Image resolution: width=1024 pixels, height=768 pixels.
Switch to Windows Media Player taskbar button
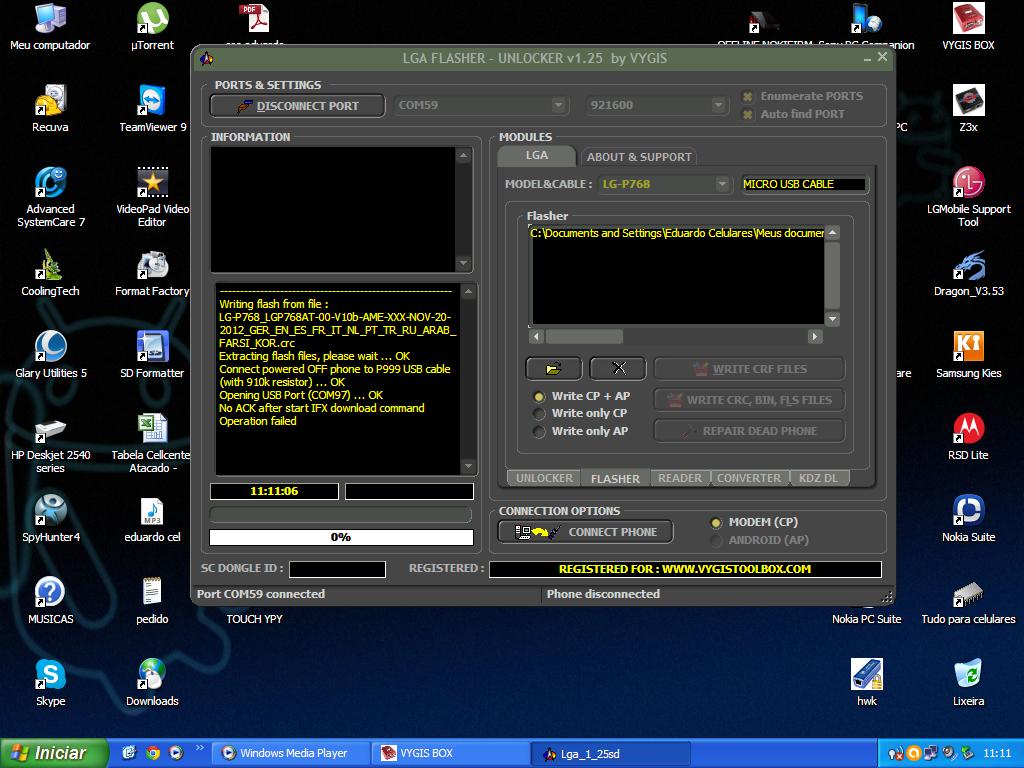(291, 753)
